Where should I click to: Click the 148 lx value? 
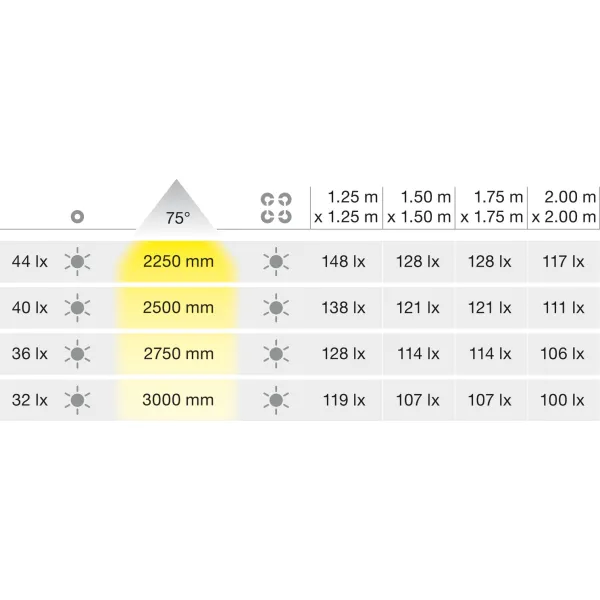coord(343,262)
